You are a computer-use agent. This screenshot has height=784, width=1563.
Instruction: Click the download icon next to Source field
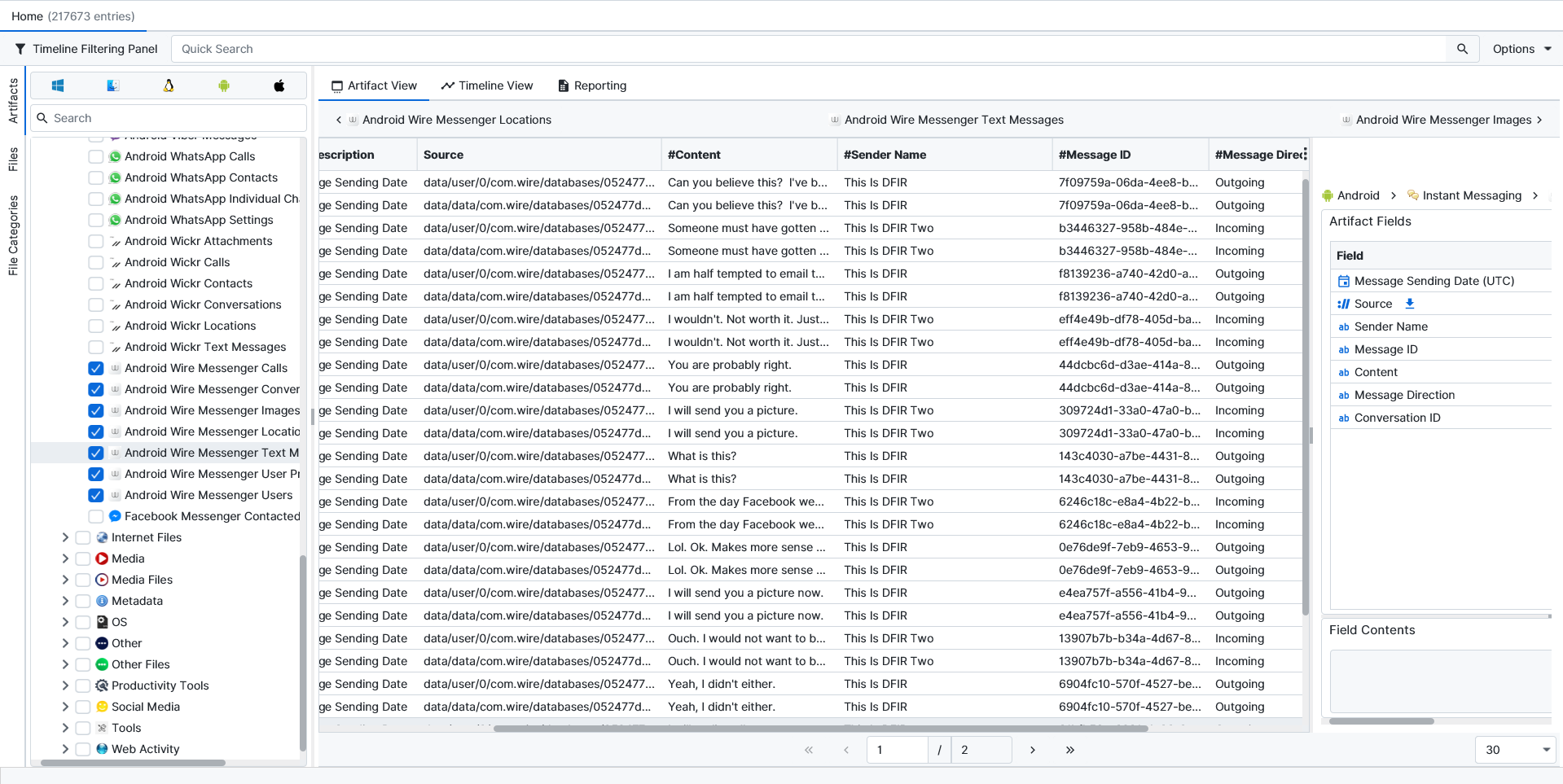(1410, 304)
